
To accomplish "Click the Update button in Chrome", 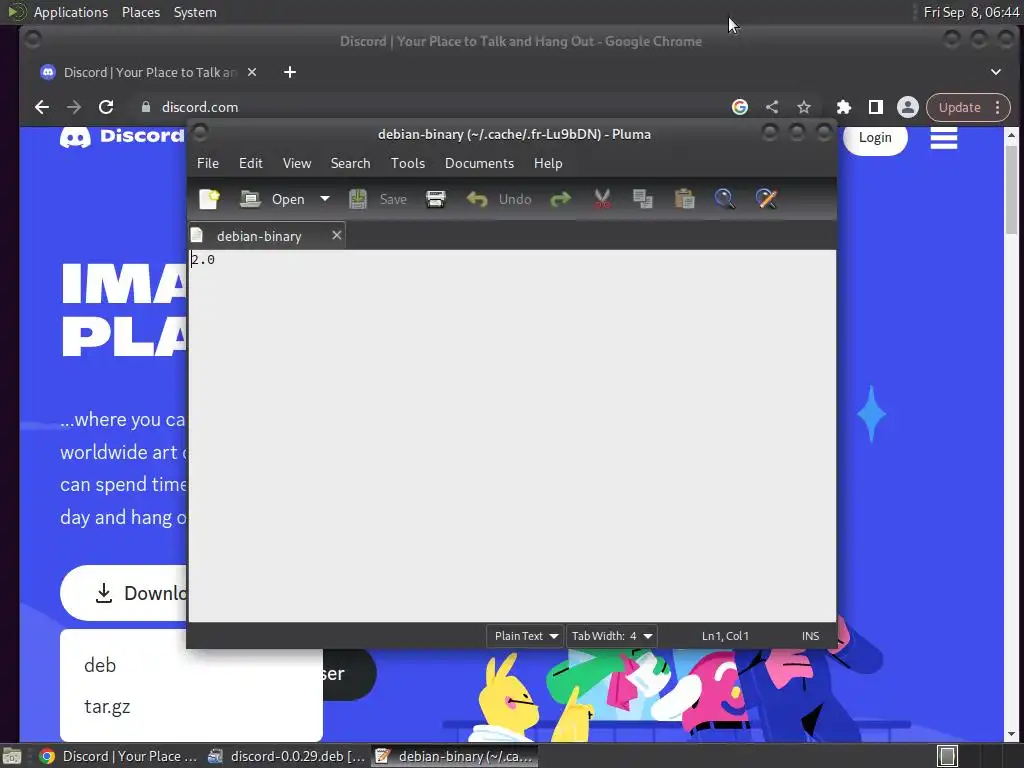I will tap(959, 108).
